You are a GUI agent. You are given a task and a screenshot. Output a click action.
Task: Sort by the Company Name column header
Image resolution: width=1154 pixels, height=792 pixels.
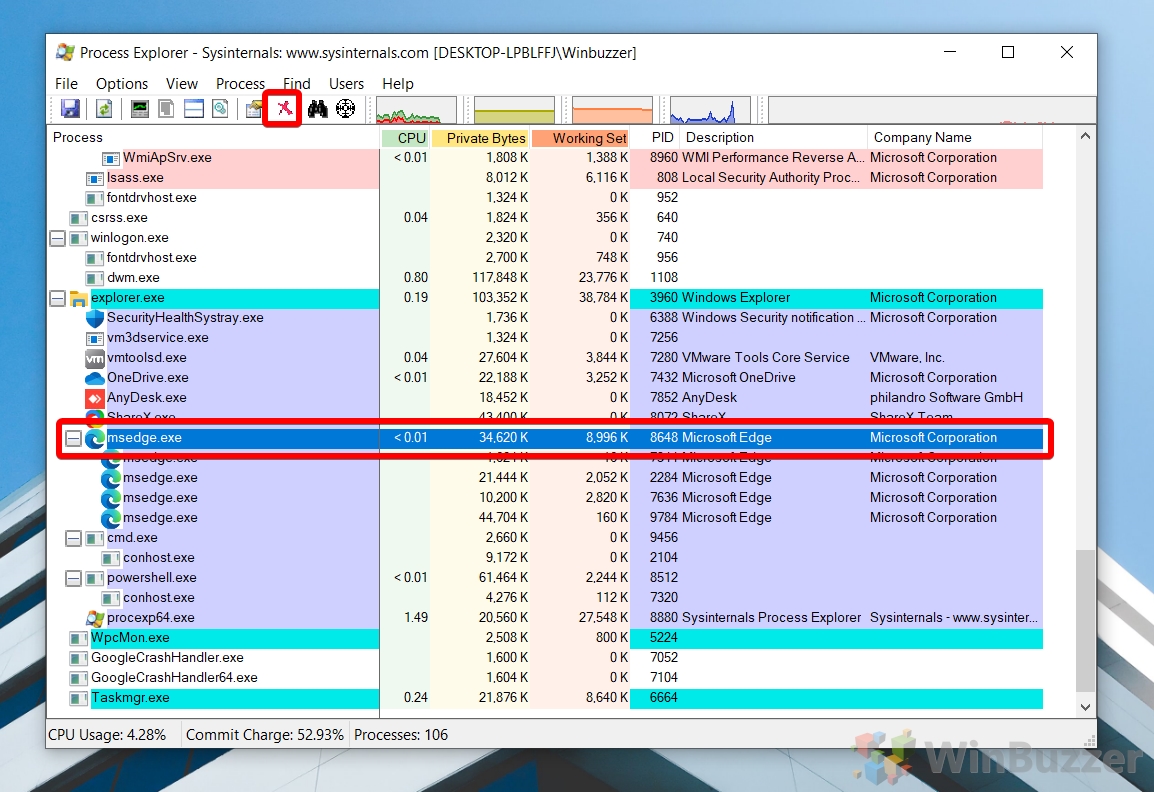coord(955,138)
